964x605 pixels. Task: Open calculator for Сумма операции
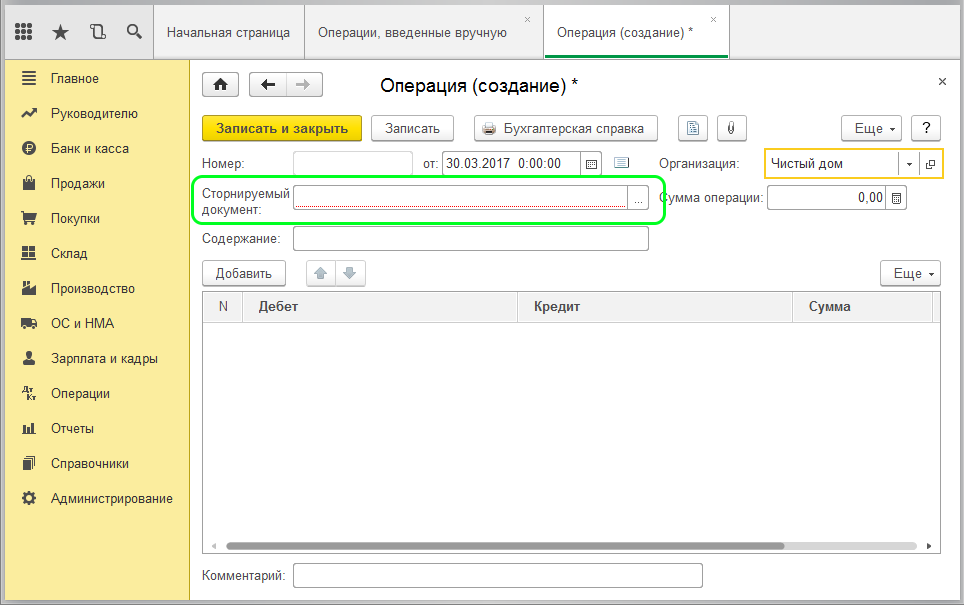coord(897,198)
